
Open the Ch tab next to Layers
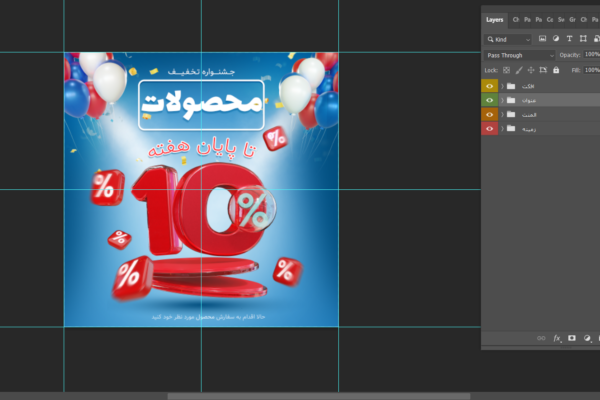[x=516, y=19]
